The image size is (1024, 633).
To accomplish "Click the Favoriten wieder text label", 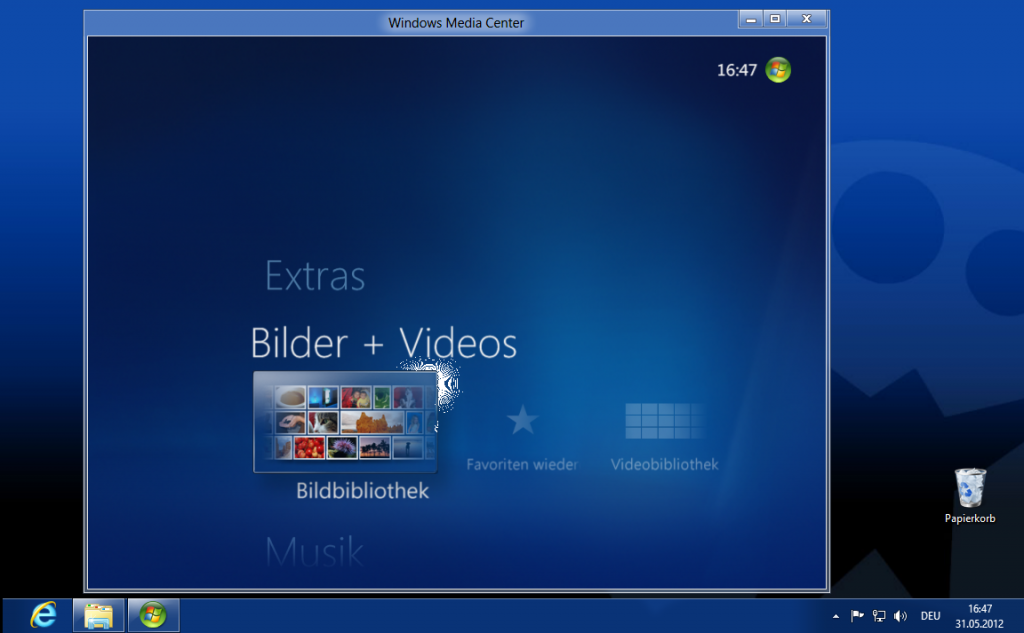I will click(523, 464).
